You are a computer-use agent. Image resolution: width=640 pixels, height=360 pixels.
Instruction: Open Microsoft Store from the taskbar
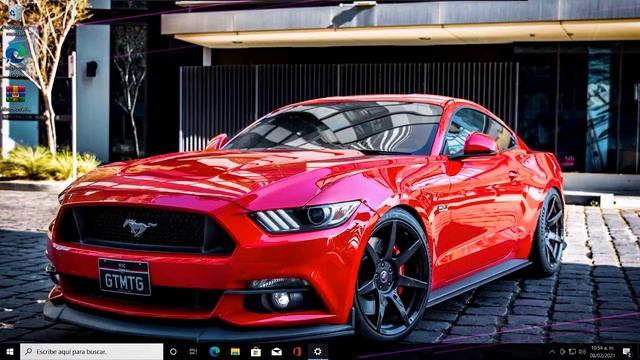(256, 351)
